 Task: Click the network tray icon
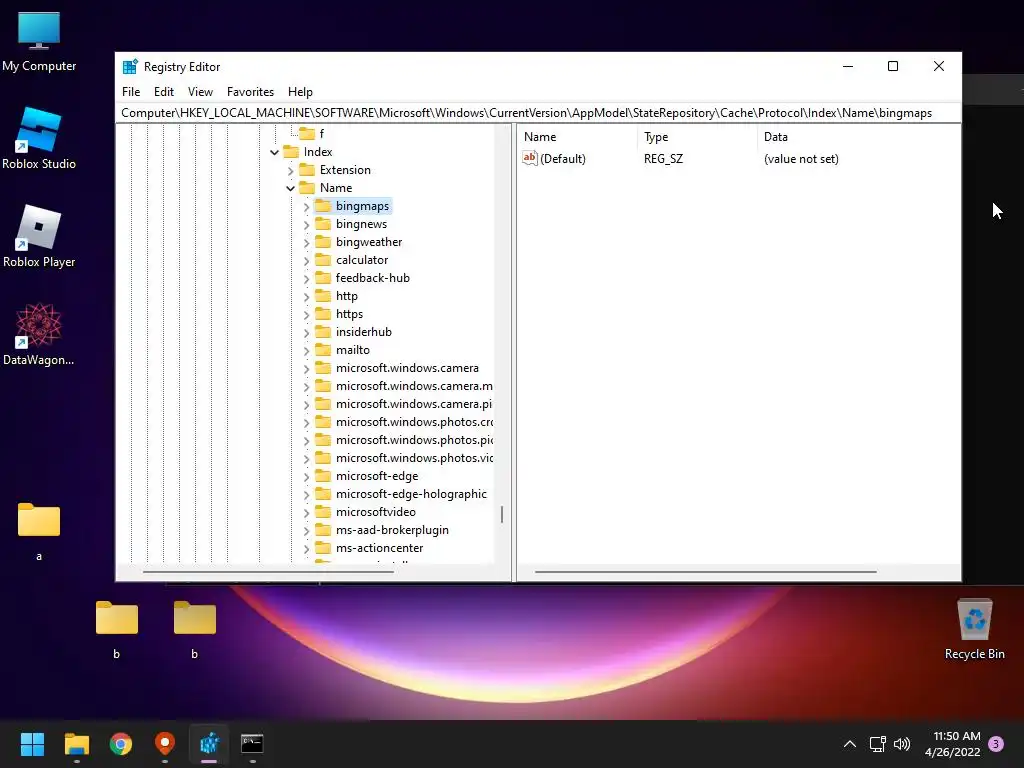coord(877,744)
